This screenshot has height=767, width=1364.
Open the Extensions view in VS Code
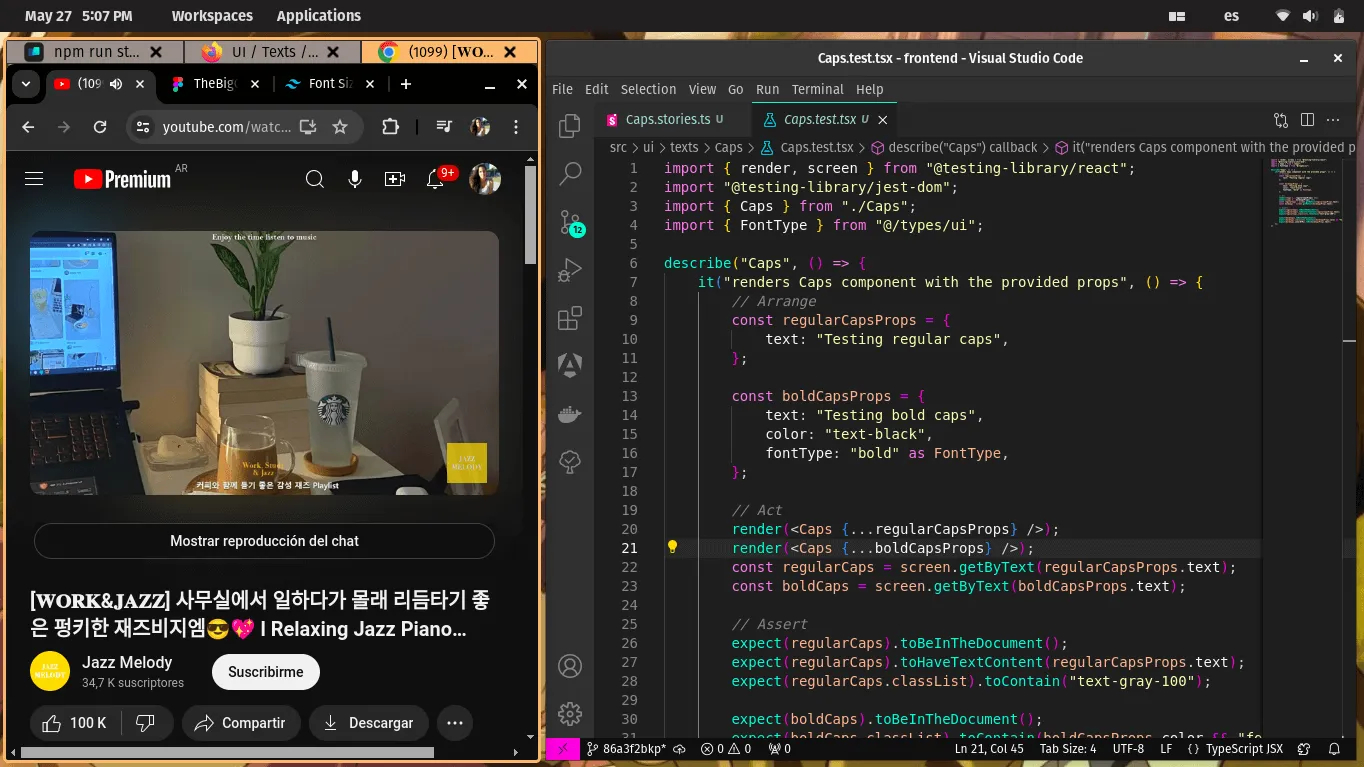pyautogui.click(x=570, y=318)
